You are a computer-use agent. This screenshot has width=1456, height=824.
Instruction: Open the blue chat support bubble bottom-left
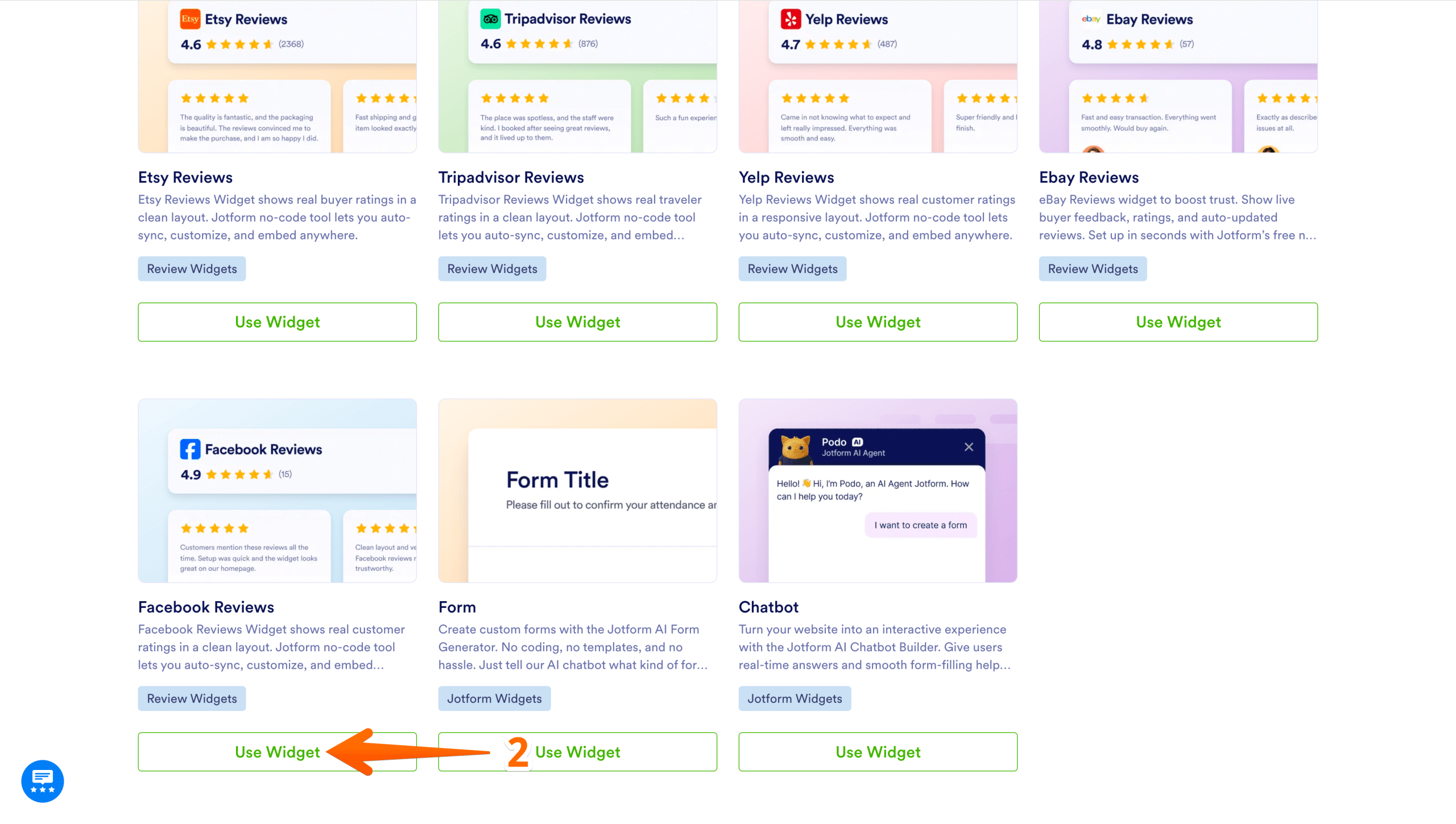pyautogui.click(x=42, y=780)
